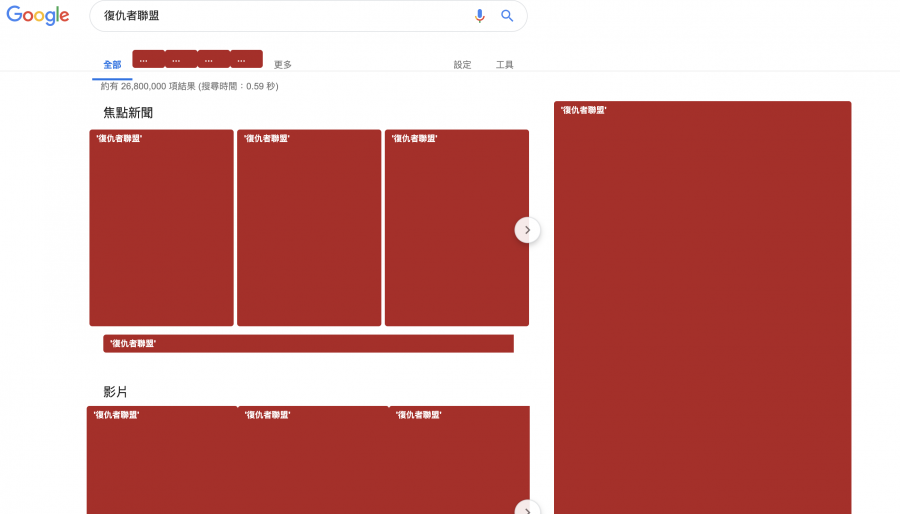The width and height of the screenshot is (900, 514).
Task: Open the third video under 影片
Action: point(459,460)
